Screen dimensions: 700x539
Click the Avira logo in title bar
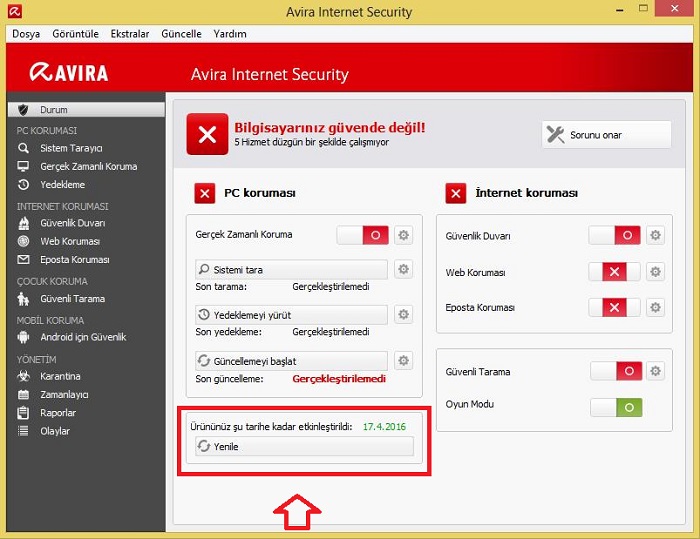click(15, 11)
